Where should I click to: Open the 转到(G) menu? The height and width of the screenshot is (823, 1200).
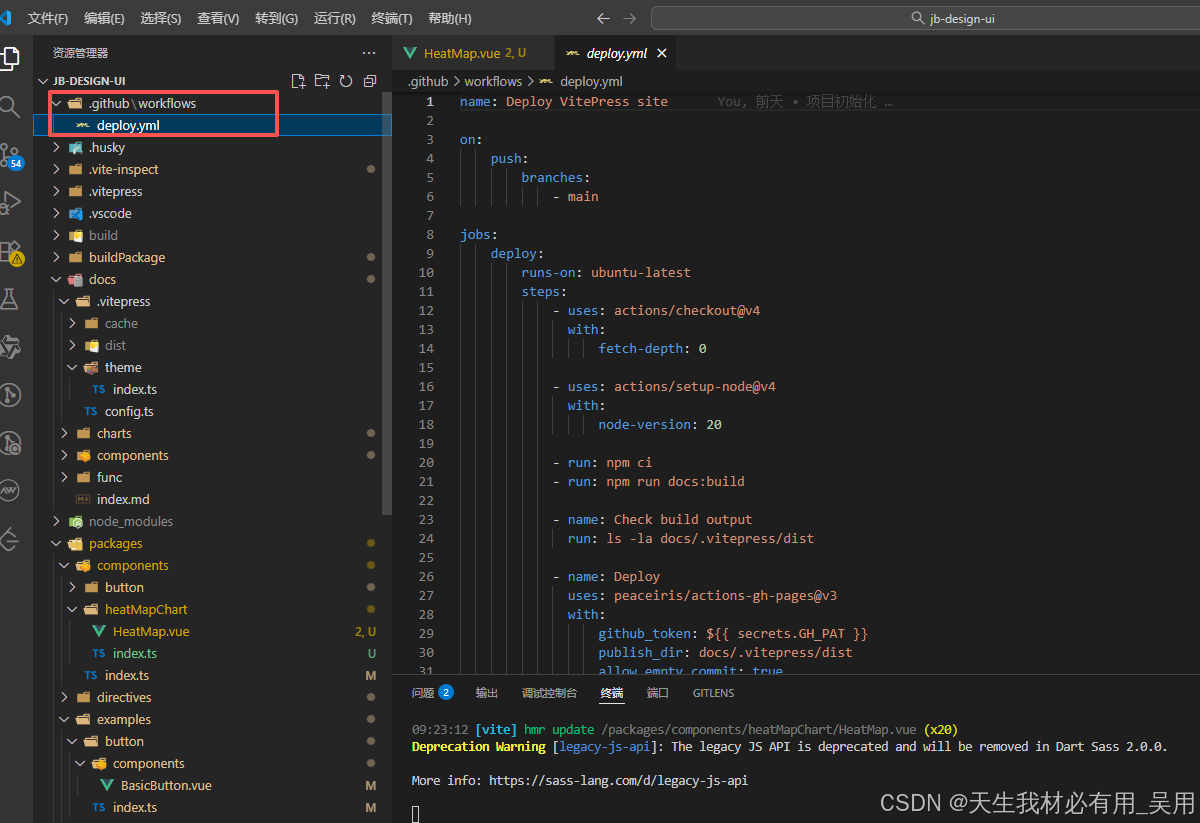(x=276, y=18)
